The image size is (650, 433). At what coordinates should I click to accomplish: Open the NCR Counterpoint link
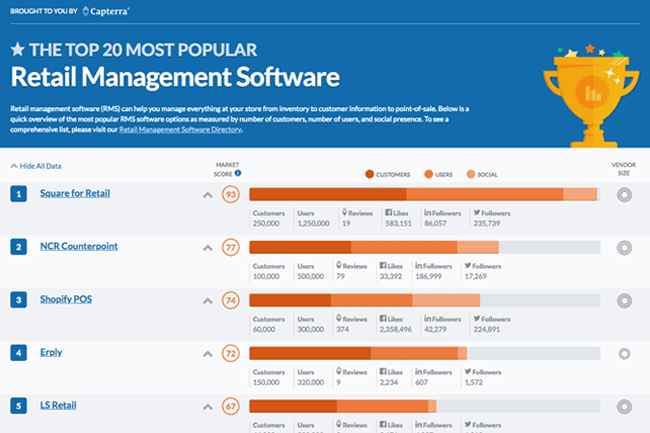79,246
